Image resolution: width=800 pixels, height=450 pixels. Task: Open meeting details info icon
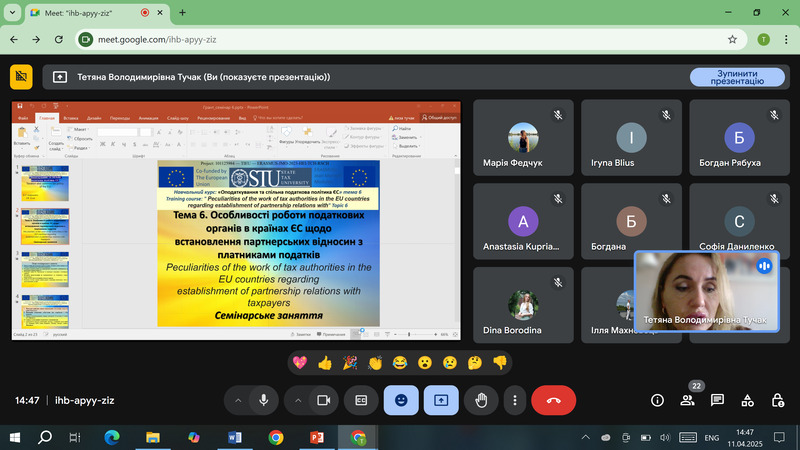[x=657, y=401]
